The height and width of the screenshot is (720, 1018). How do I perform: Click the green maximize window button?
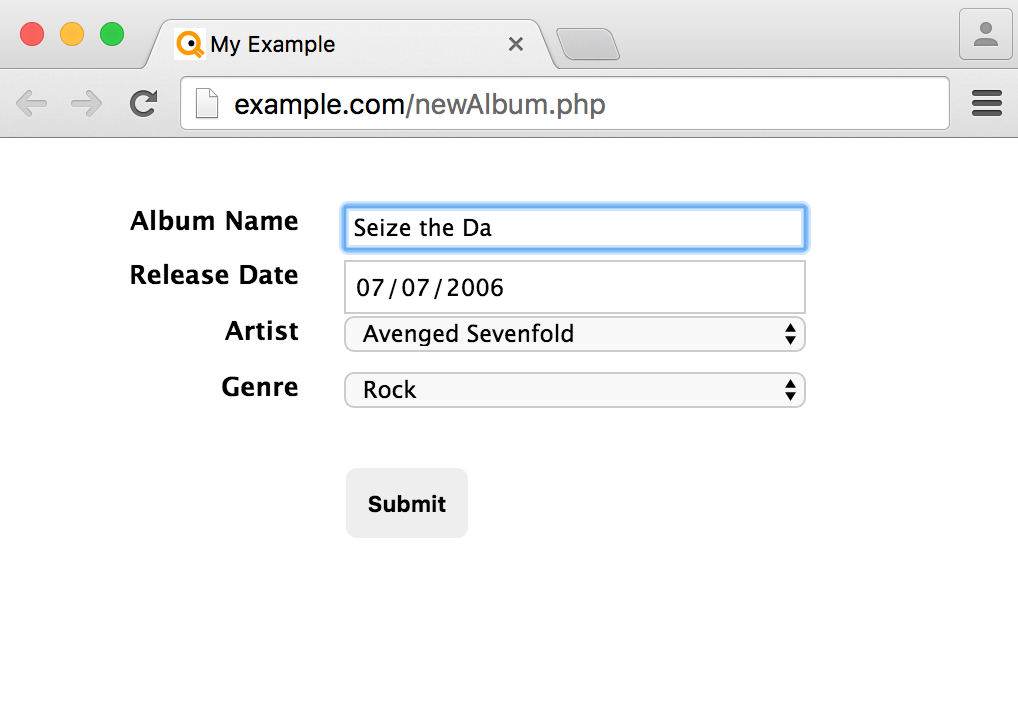[x=111, y=34]
